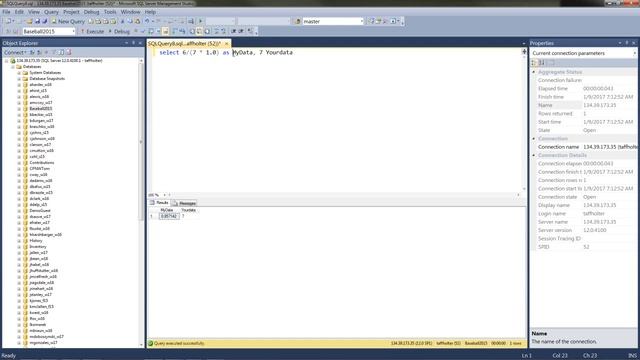Select Results to Text mode
This screenshot has height=360, width=640.
192,31
